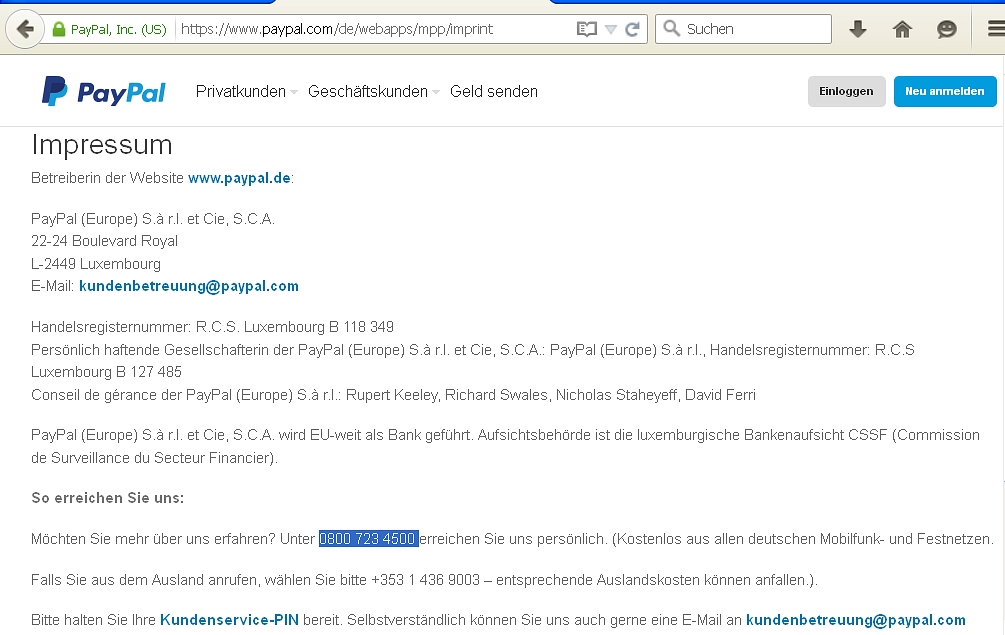Open reader view icon in address bar
This screenshot has width=1005, height=635.
[586, 29]
